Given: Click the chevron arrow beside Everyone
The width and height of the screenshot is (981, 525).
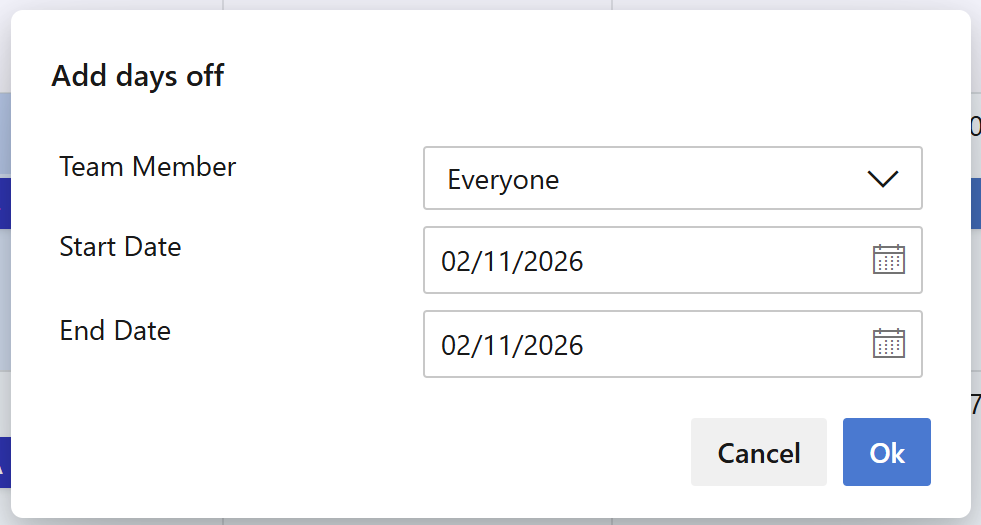Looking at the screenshot, I should 884,179.
